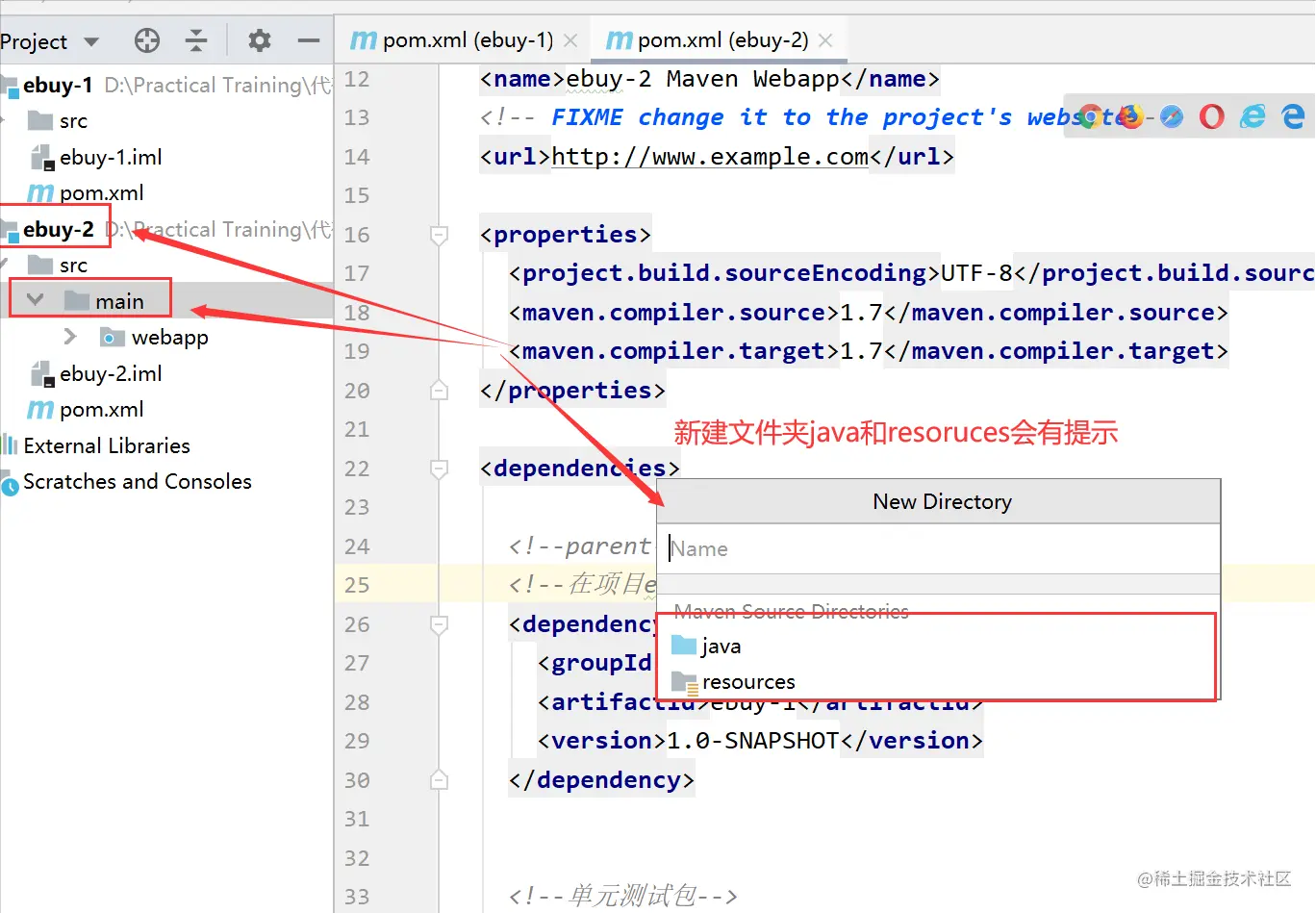Image resolution: width=1316 pixels, height=913 pixels.
Task: Choose java in Maven Source Directories
Action: [x=721, y=647]
